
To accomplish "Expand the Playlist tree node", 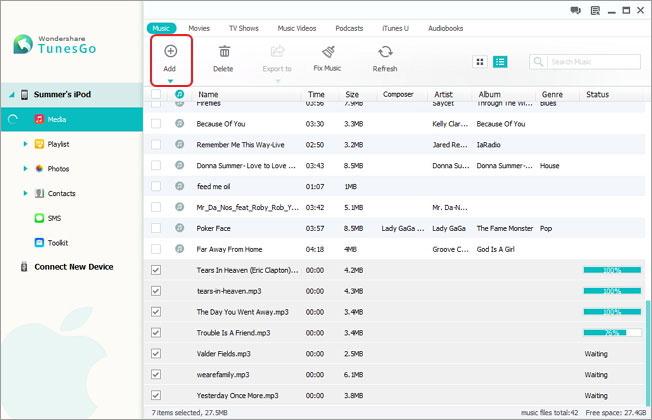I will 25,144.
